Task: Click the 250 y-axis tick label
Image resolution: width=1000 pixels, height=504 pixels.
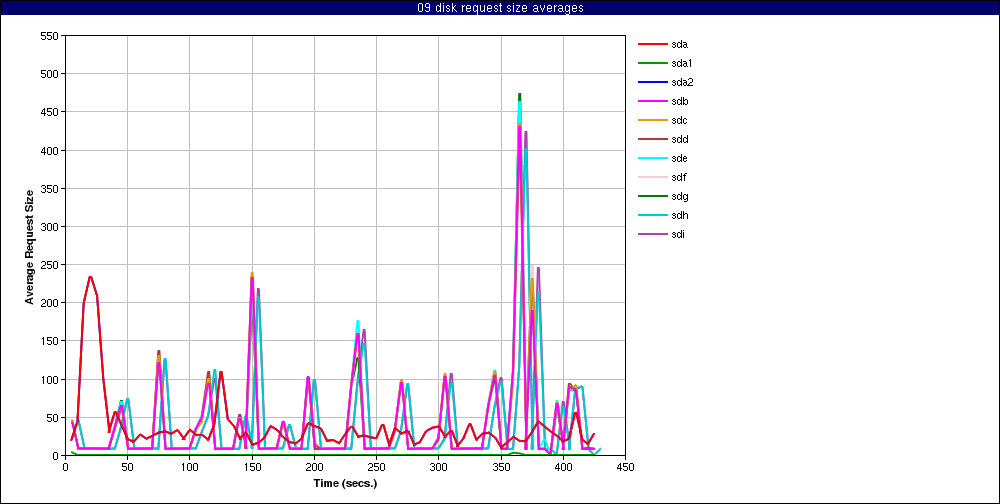Action: pos(50,265)
